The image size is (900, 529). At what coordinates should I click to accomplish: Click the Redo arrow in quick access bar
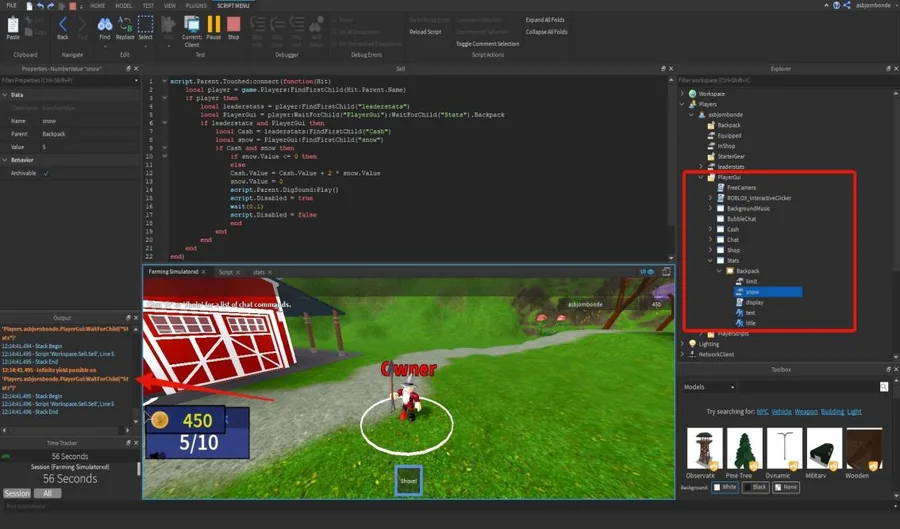(51, 6)
